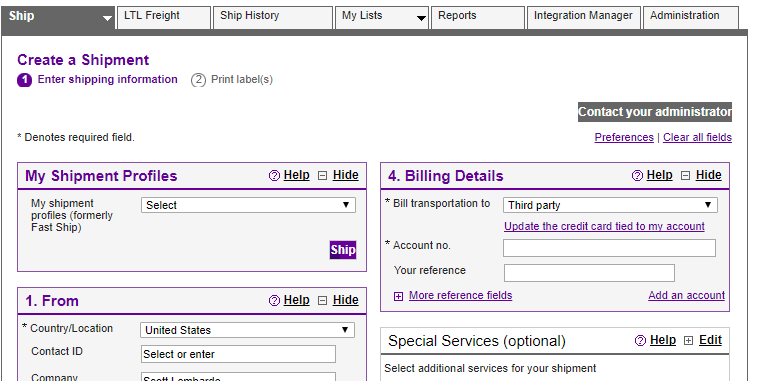The width and height of the screenshot is (767, 381).
Task: Click the minus collapse icon in My Shipment Profiles
Action: [x=322, y=176]
